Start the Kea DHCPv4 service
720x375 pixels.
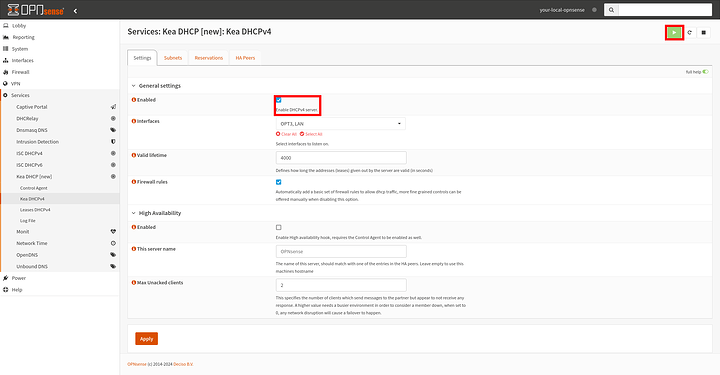pyautogui.click(x=674, y=33)
